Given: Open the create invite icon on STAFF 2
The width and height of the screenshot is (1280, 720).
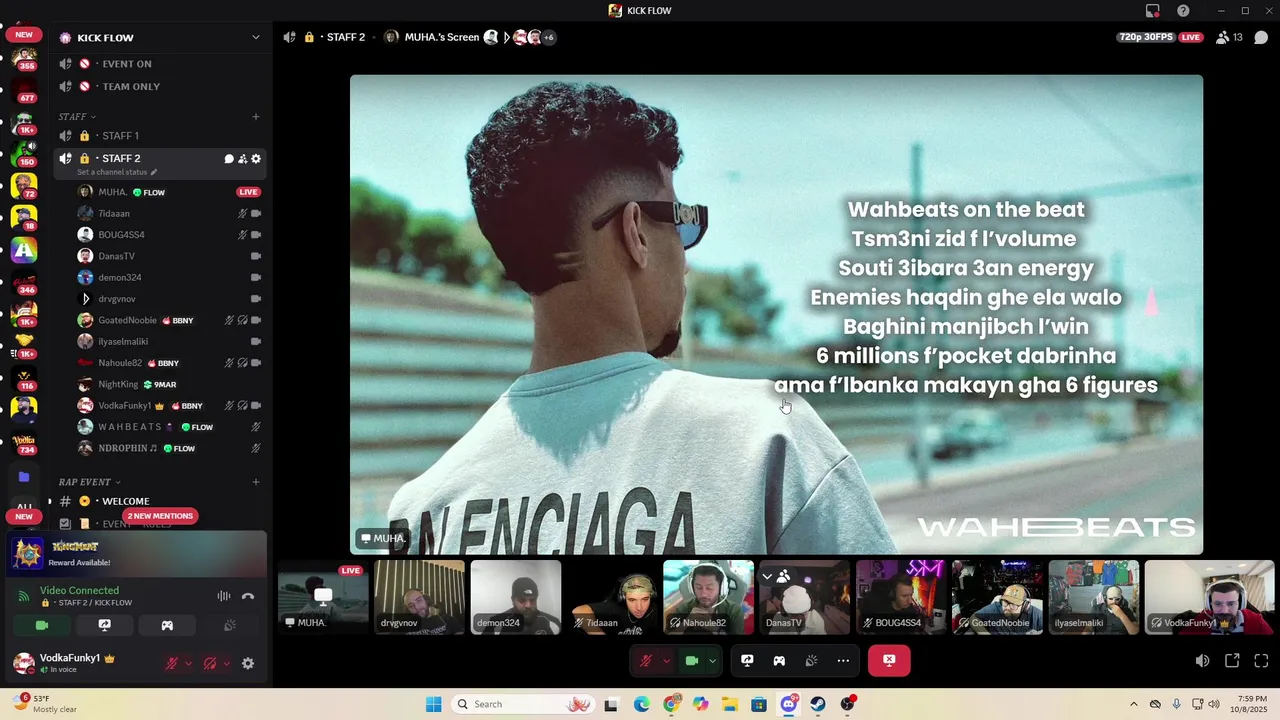Looking at the screenshot, I should [x=242, y=159].
